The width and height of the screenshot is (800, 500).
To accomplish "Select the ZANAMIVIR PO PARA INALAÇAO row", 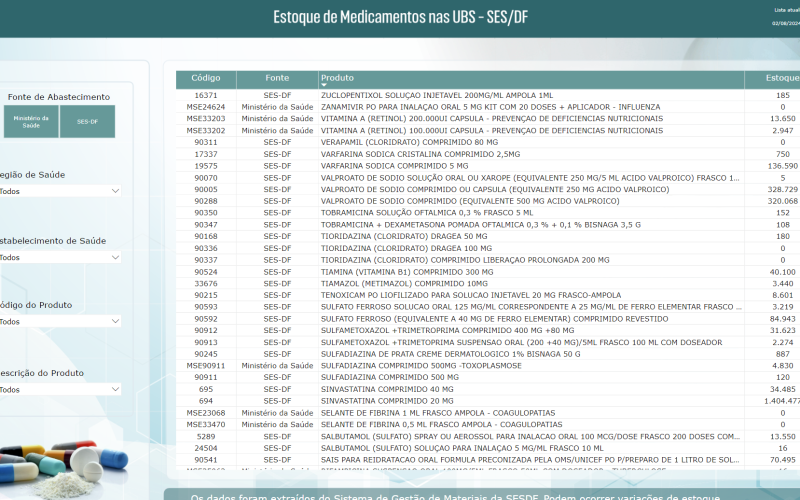I will (488, 107).
